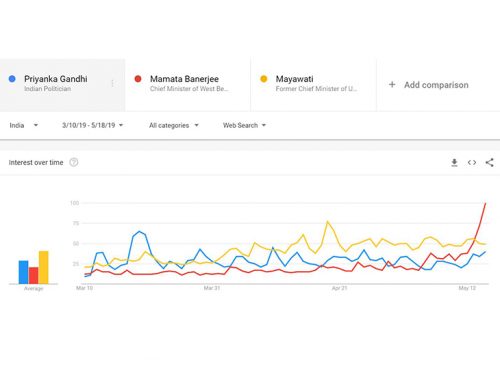The image size is (500, 375).
Task: Open the Web Search type dropdown
Action: 244,125
